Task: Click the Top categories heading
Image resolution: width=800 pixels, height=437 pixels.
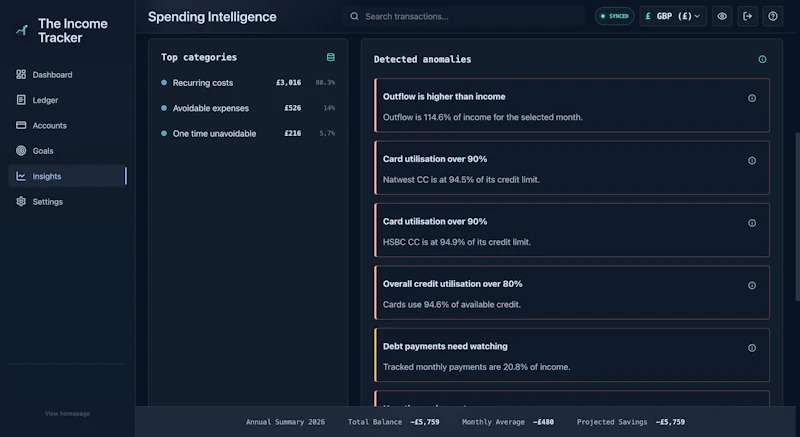Action: click(199, 57)
